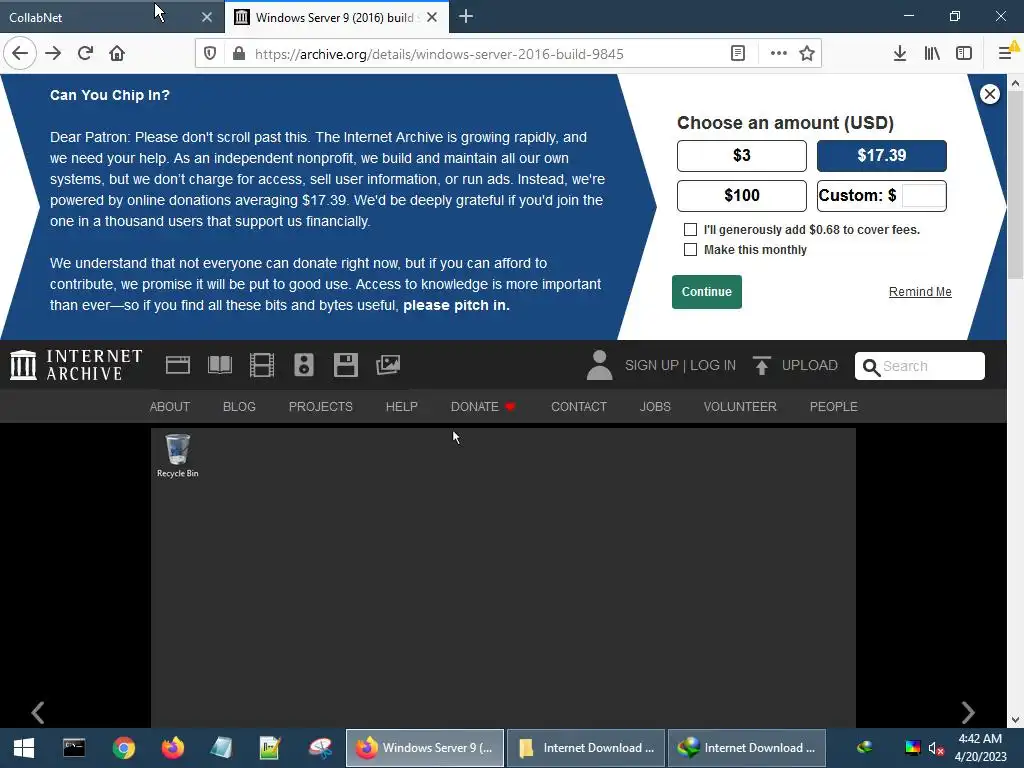Open the Texts book icon
This screenshot has width=1024, height=768.
tap(220, 365)
